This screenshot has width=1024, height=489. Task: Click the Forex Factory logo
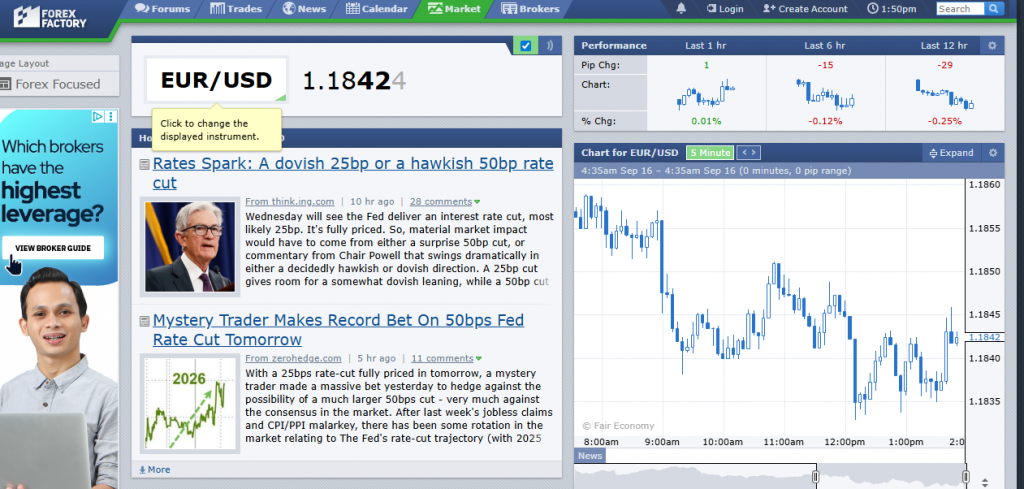coord(43,15)
